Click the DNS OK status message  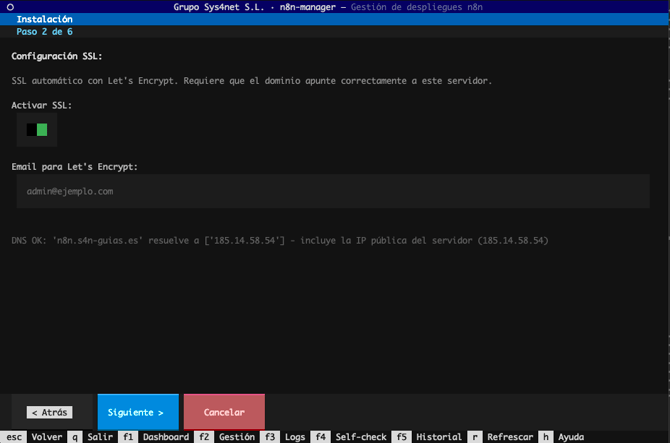click(280, 240)
